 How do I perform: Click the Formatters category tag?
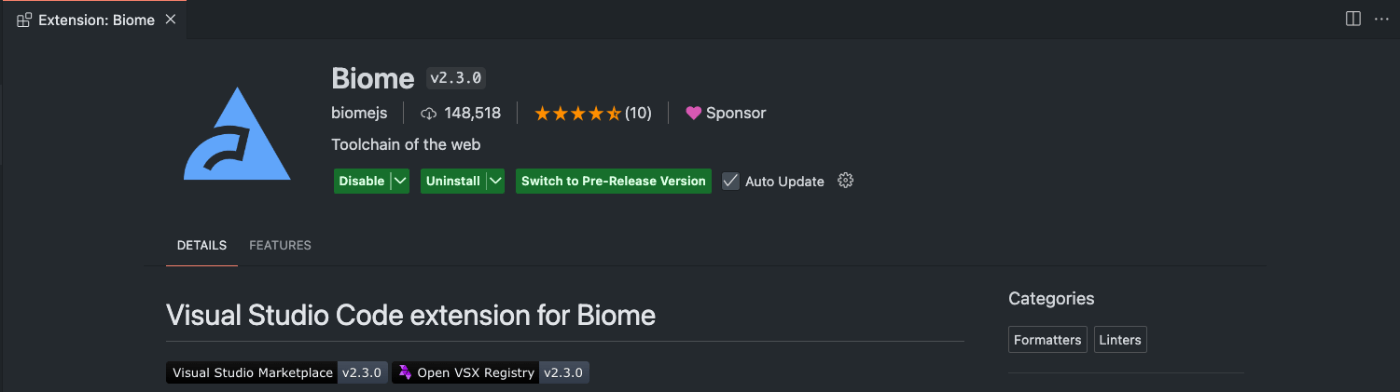[1048, 340]
